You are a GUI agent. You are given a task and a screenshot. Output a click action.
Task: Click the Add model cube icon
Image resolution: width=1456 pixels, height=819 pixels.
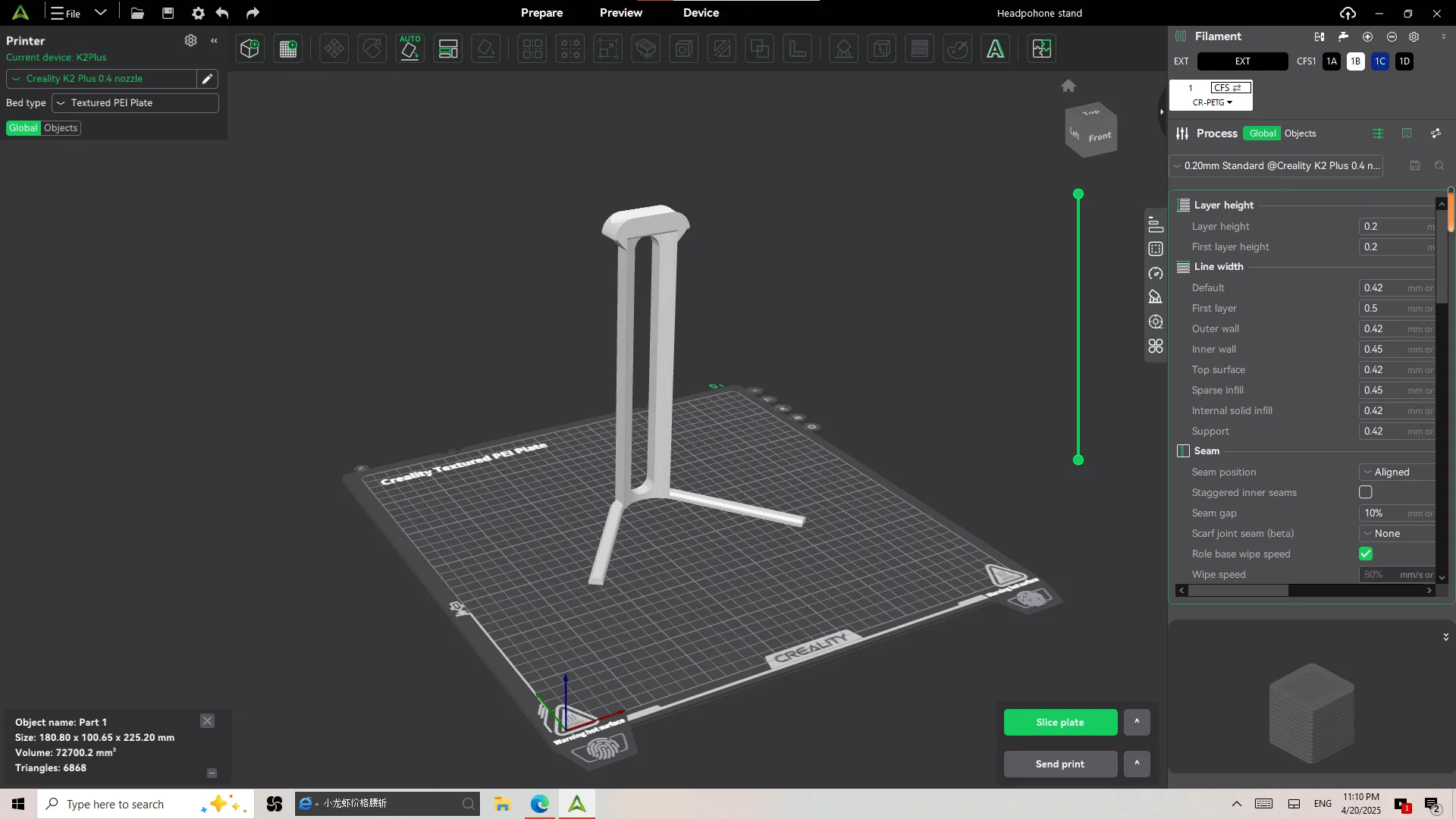(249, 49)
